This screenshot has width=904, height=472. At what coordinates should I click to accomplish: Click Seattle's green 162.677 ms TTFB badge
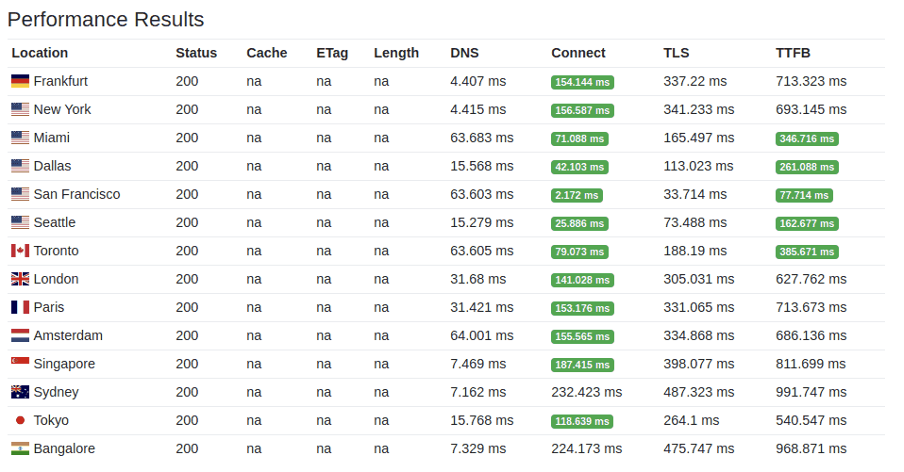807,223
